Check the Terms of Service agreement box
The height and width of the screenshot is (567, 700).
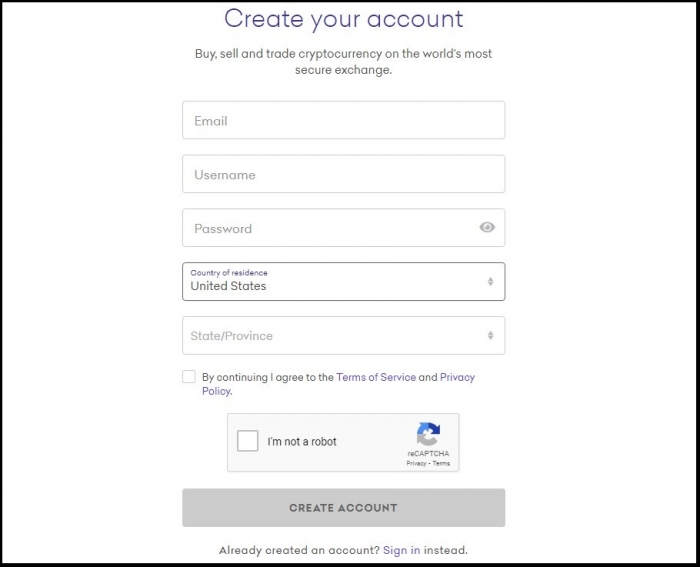pyautogui.click(x=189, y=376)
